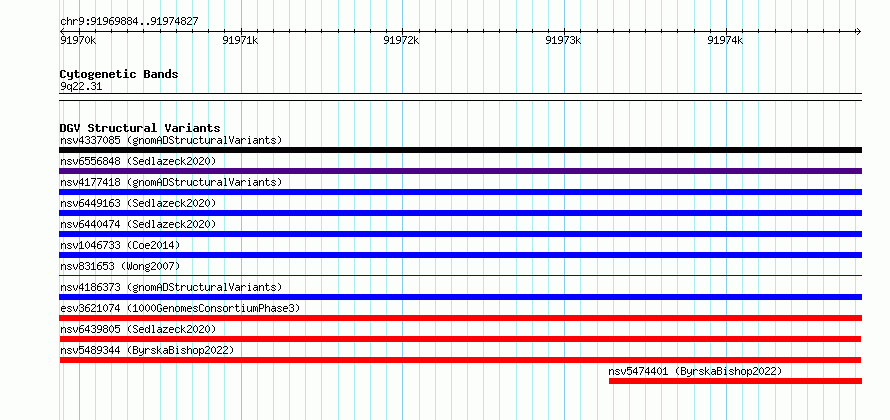Open nsv4177418 gnomADStructuralVariants label
Screen dimensions: 890x420
click(171, 182)
